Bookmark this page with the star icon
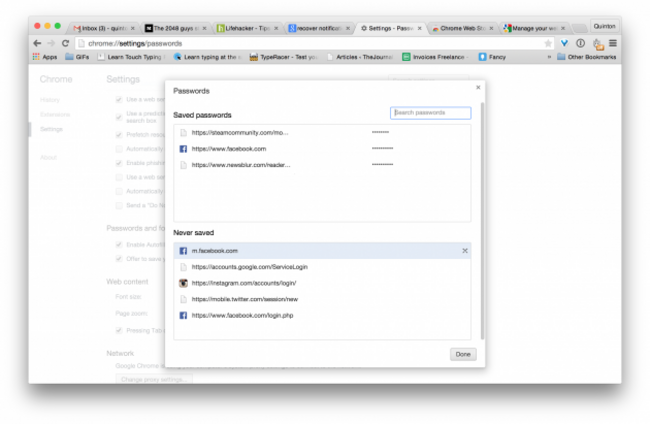This screenshot has height=424, width=650. pos(548,43)
